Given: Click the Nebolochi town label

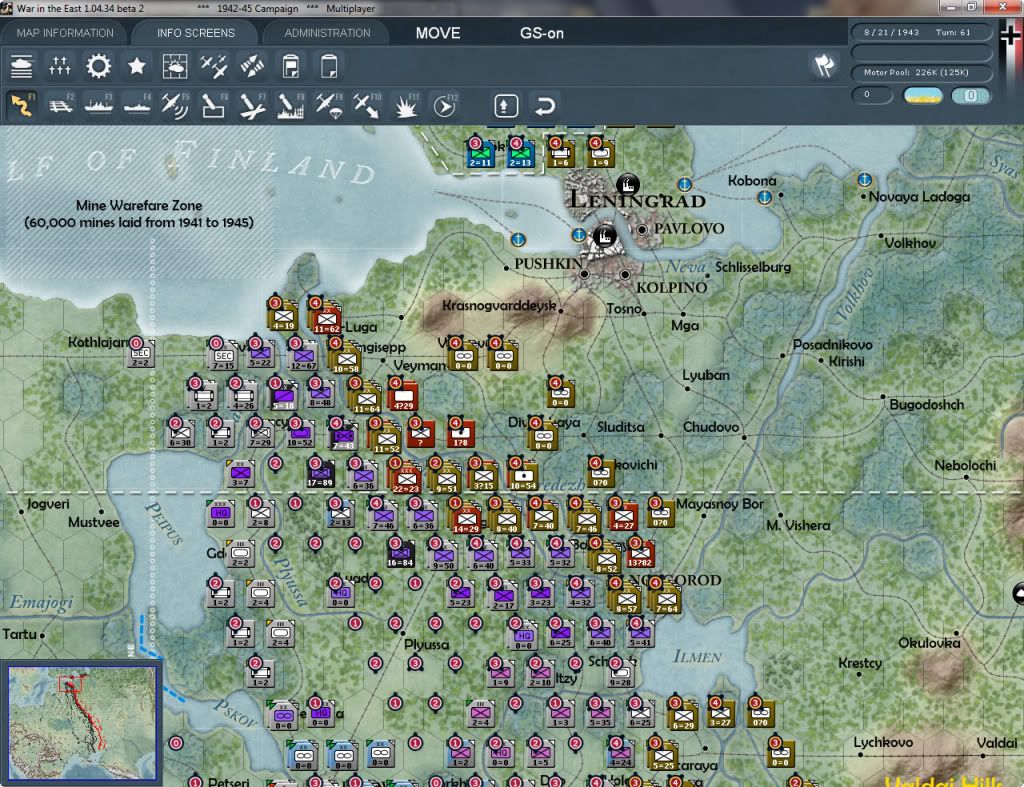Looking at the screenshot, I should click(965, 466).
